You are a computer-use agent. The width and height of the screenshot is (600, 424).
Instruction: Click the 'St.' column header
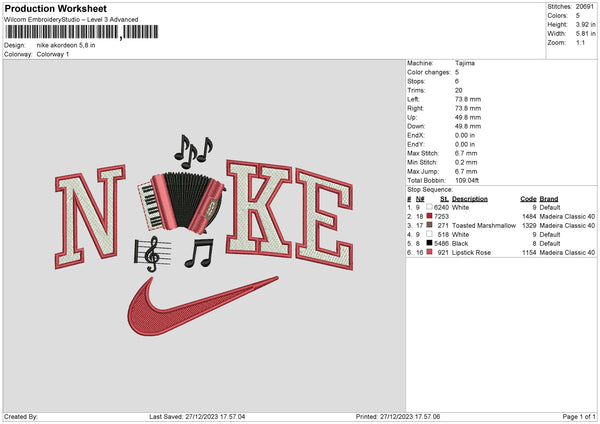click(x=444, y=199)
